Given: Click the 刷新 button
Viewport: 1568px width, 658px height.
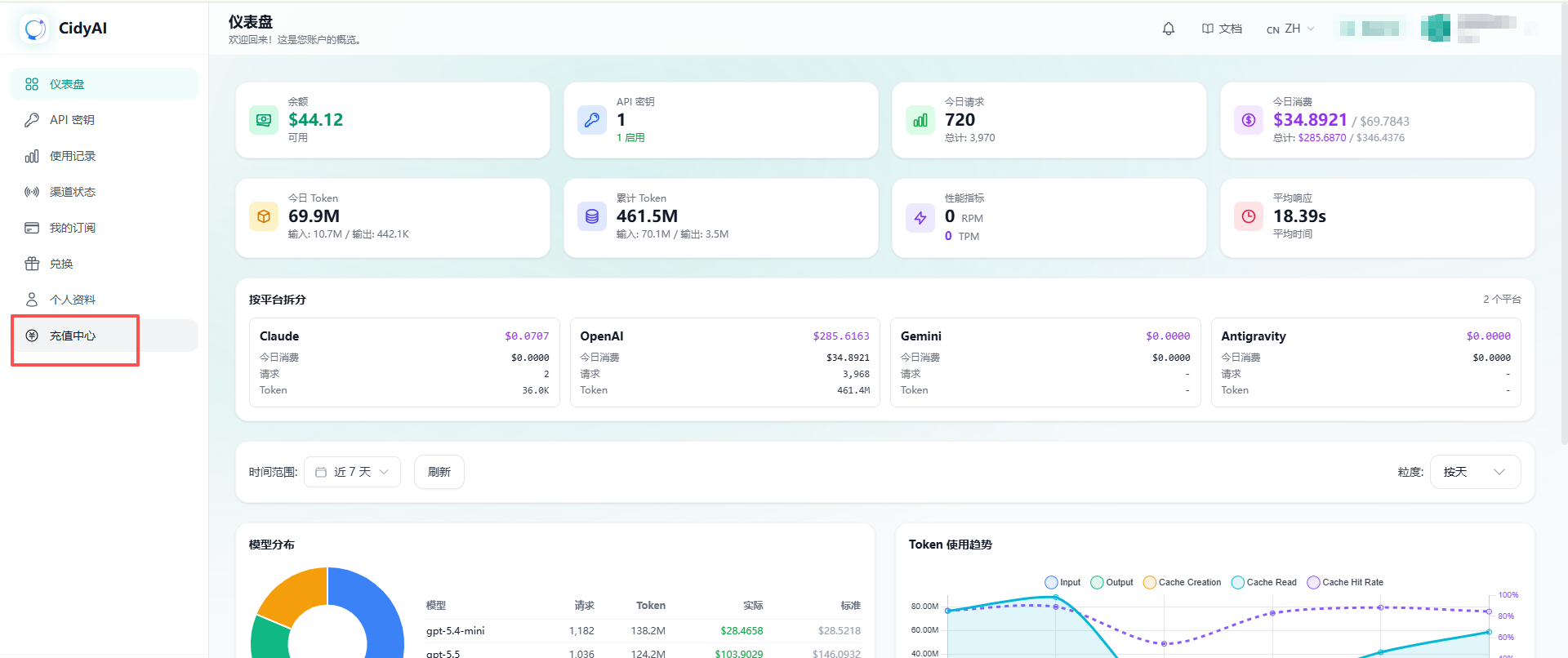Looking at the screenshot, I should [x=439, y=472].
